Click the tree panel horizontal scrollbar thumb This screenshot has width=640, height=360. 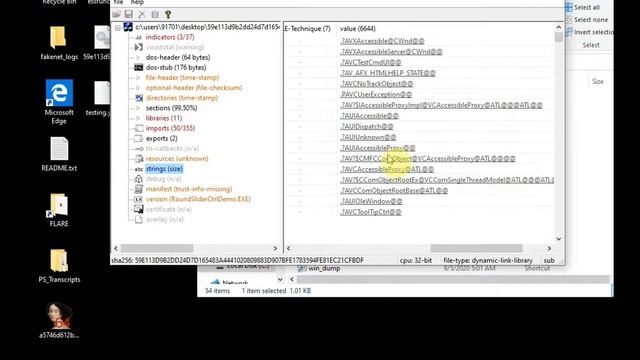[x=157, y=248]
